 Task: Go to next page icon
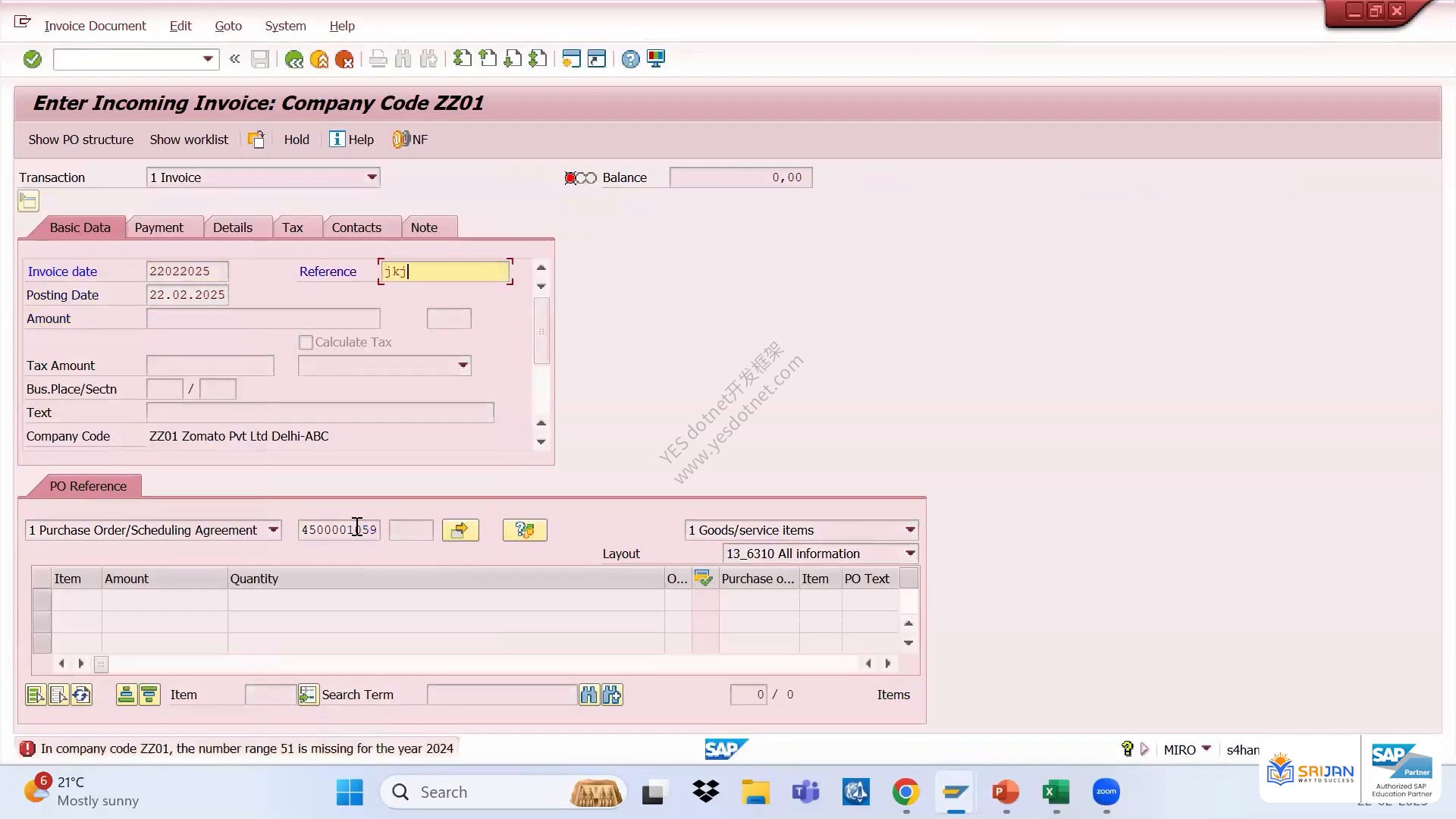point(513,58)
